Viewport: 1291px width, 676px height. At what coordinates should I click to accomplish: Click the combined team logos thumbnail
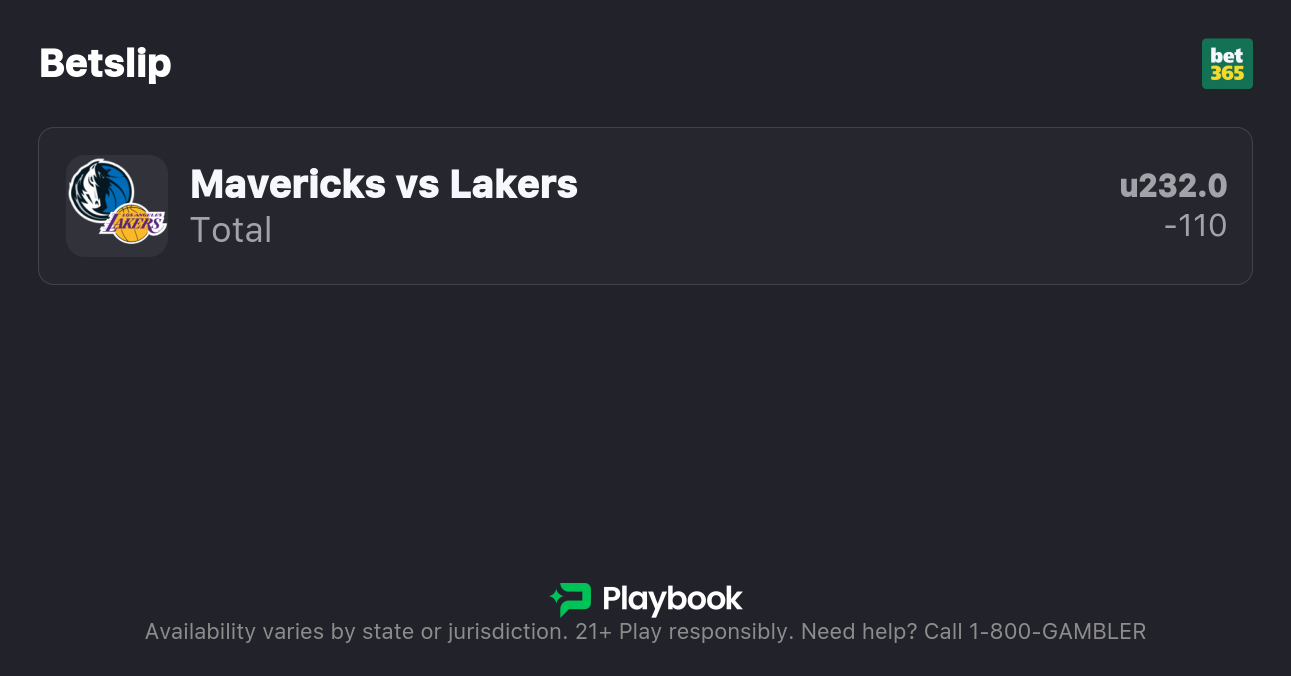coord(117,206)
